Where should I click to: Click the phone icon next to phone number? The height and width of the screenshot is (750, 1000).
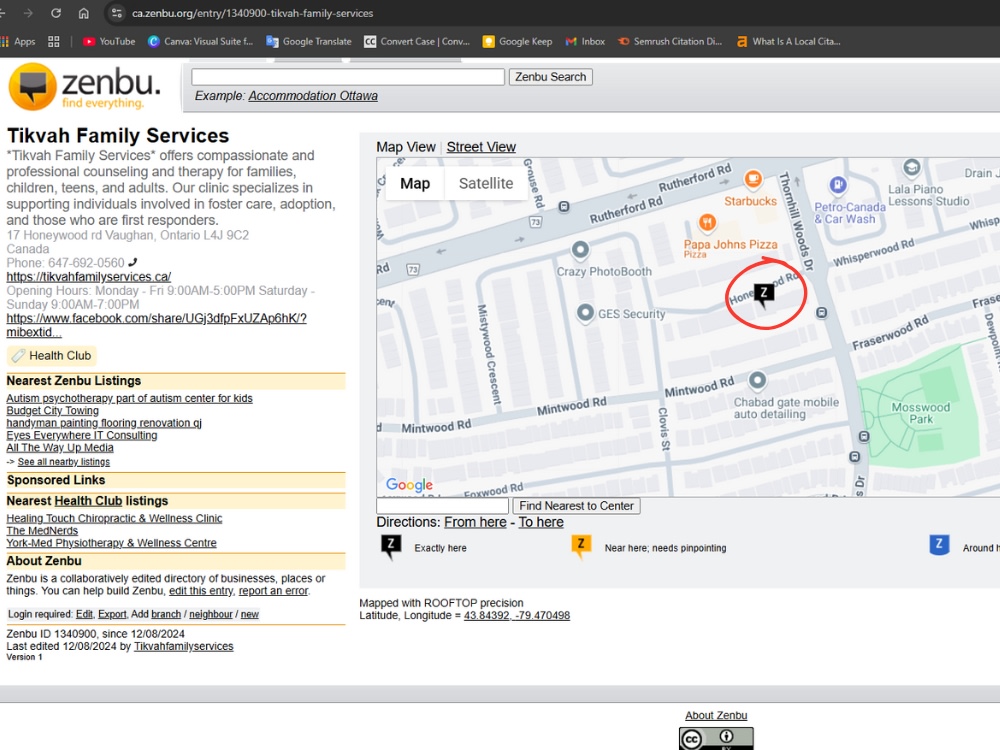pos(133,262)
